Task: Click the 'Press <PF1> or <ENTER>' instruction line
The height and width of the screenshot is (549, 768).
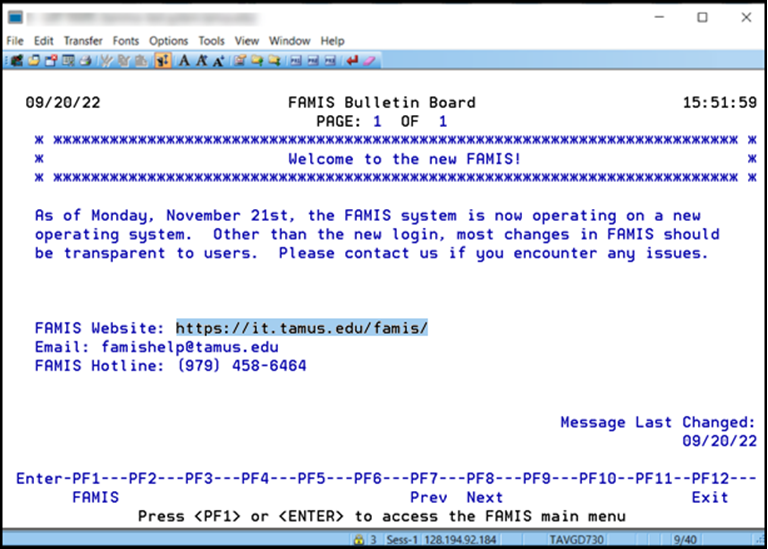Action: (x=382, y=516)
